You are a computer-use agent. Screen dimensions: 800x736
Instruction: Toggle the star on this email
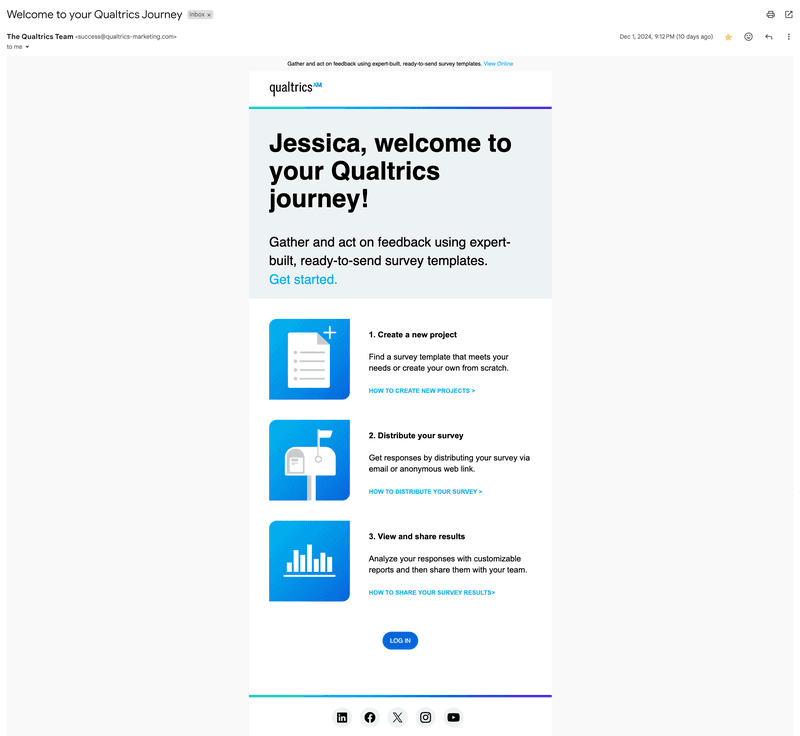coord(728,37)
